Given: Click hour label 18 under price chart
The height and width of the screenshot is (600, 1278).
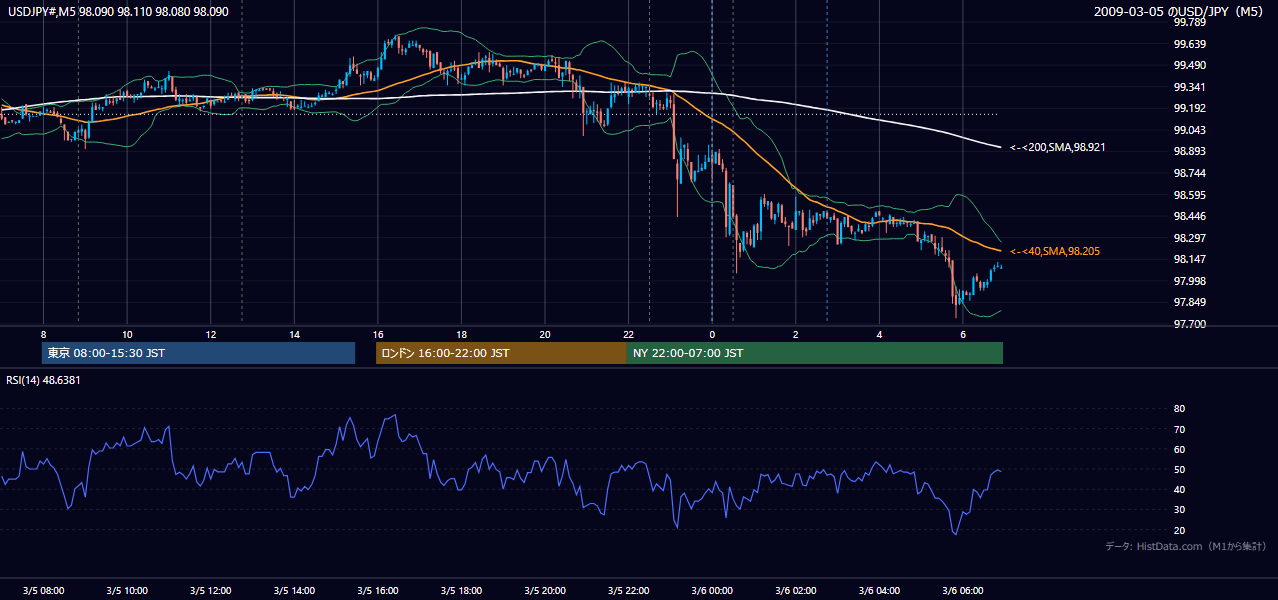Looking at the screenshot, I should (461, 334).
